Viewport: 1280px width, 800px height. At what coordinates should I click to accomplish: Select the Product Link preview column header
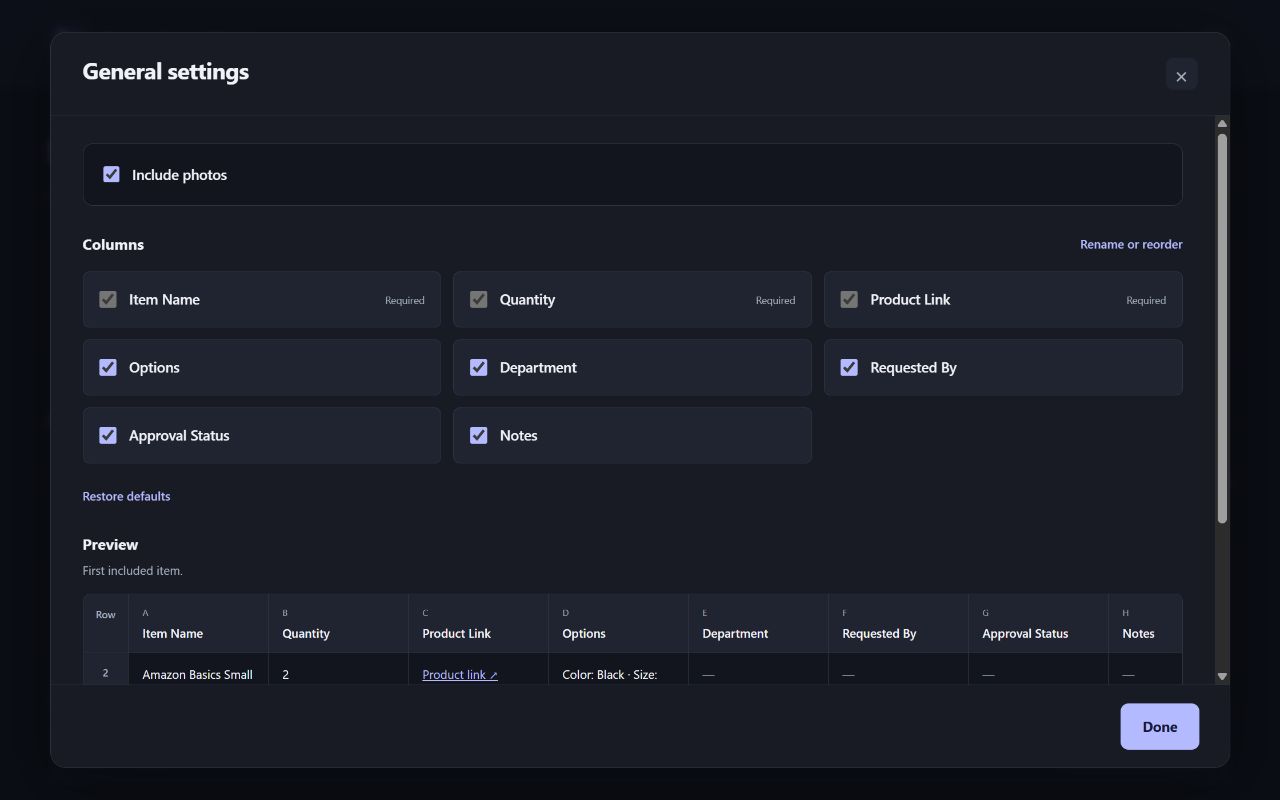[x=478, y=624]
